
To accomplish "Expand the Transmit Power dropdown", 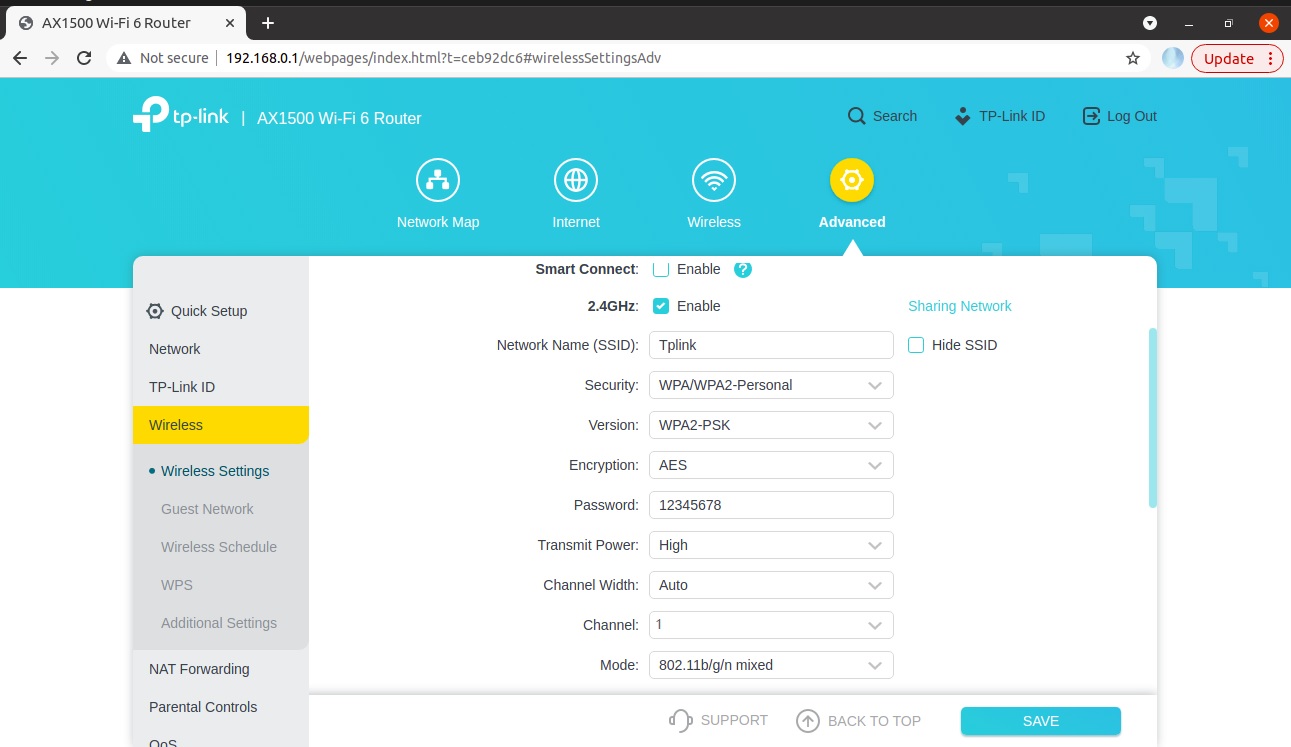I will coord(771,545).
